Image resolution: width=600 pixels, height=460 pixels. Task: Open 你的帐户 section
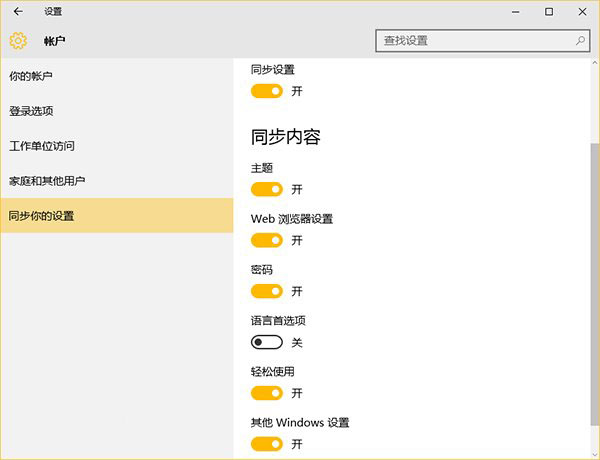click(31, 76)
